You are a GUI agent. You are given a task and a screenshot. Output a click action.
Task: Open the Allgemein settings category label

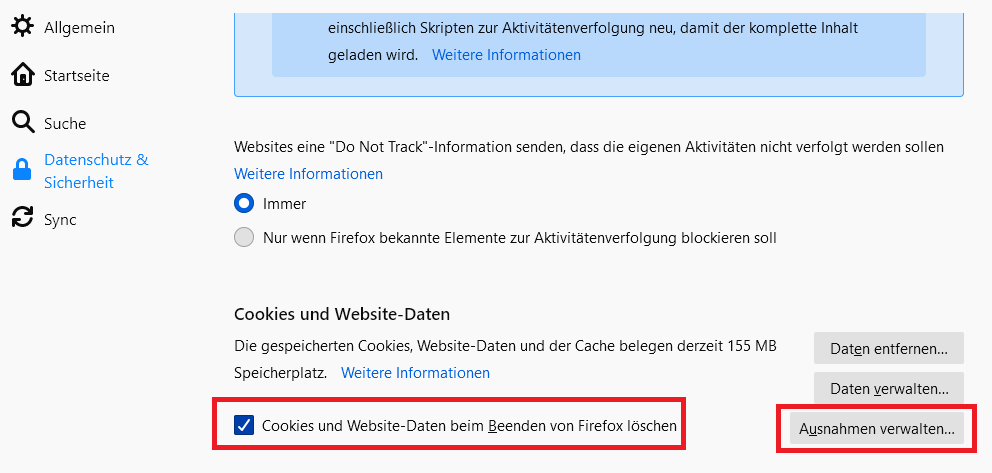(79, 28)
